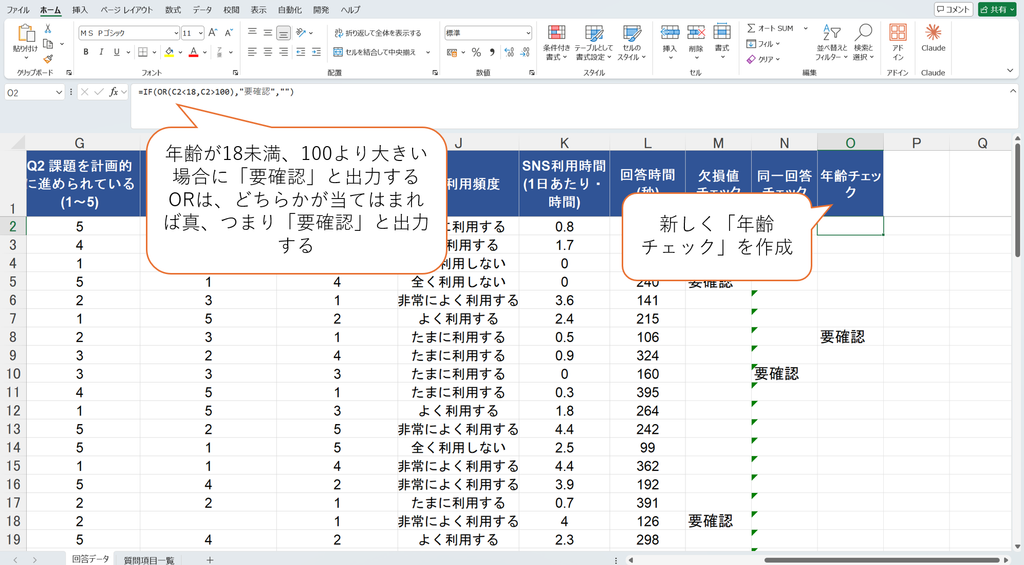Click in the formula bar text
The height and width of the screenshot is (565, 1024).
click(216, 92)
